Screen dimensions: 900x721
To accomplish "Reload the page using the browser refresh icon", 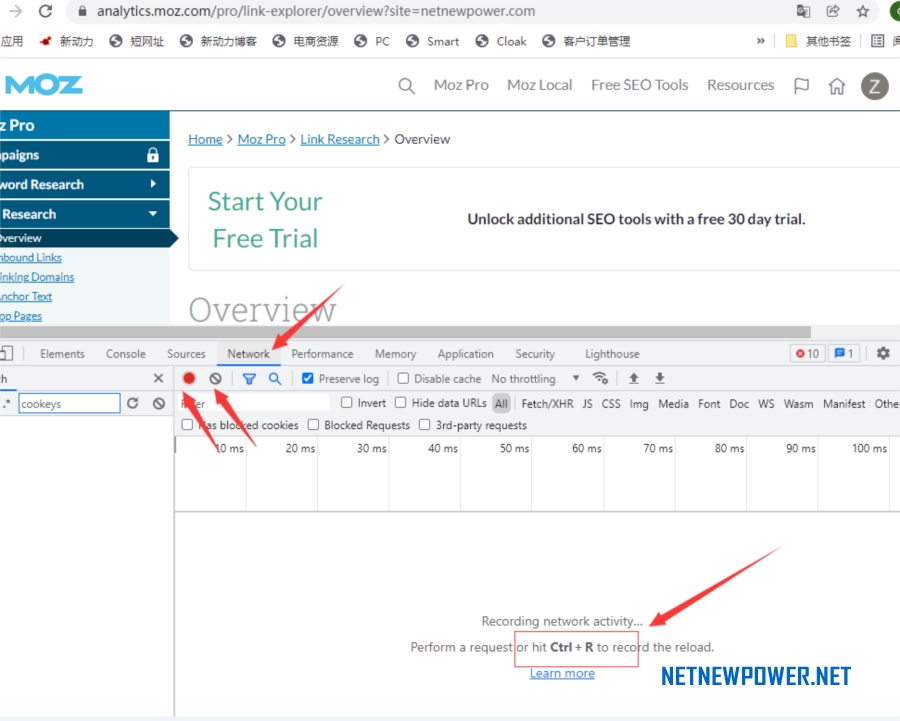I will (x=45, y=11).
